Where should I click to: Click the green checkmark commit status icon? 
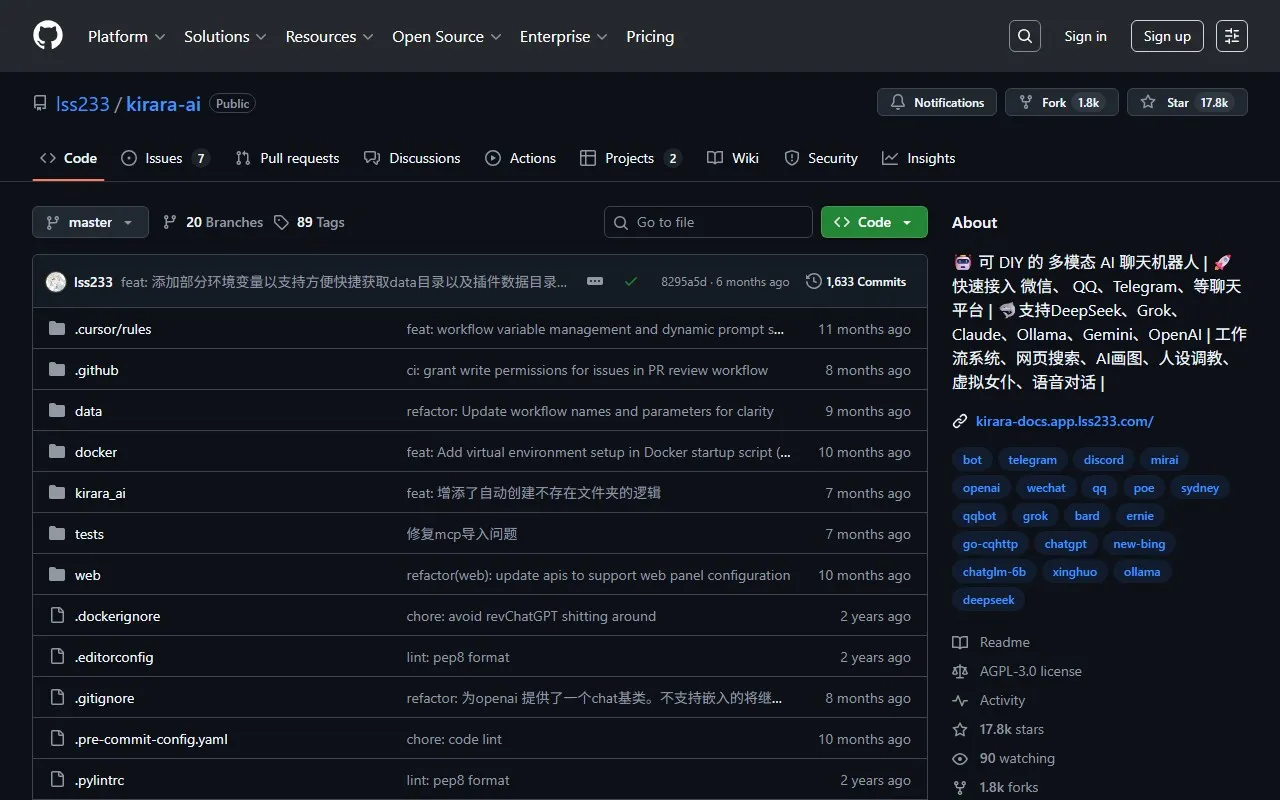(631, 282)
